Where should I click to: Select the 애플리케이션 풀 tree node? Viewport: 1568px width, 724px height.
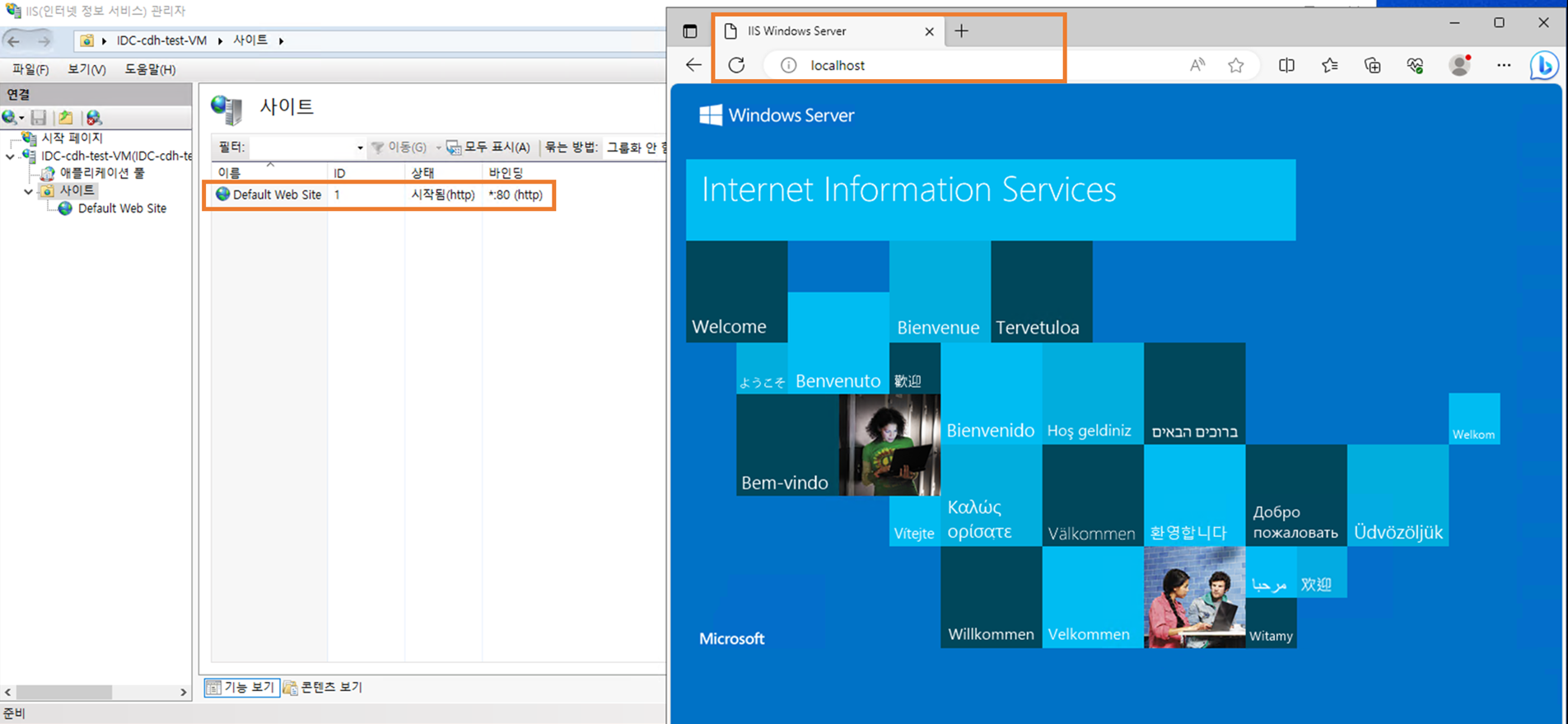pyautogui.click(x=102, y=173)
